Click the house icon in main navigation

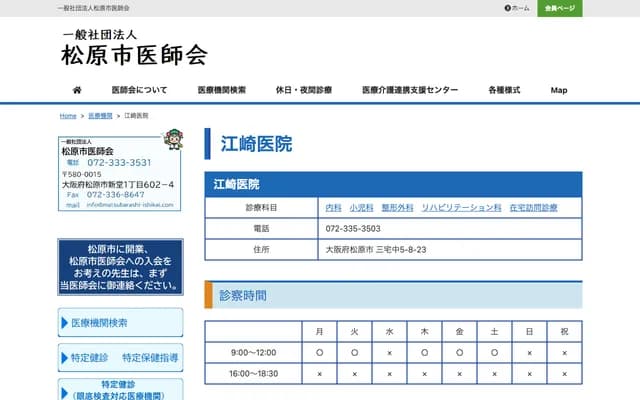[x=77, y=90]
